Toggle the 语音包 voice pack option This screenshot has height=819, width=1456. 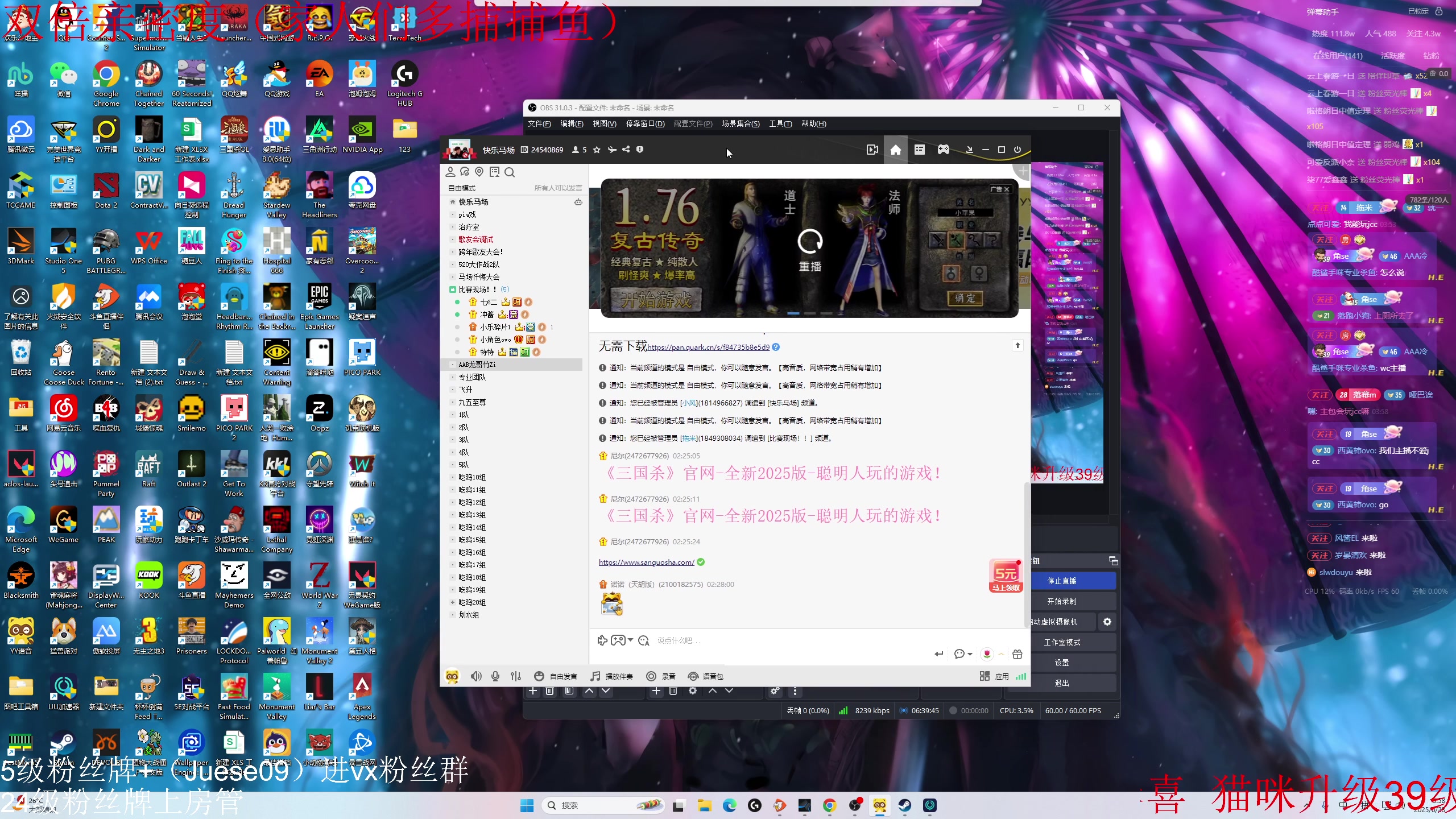(x=706, y=676)
